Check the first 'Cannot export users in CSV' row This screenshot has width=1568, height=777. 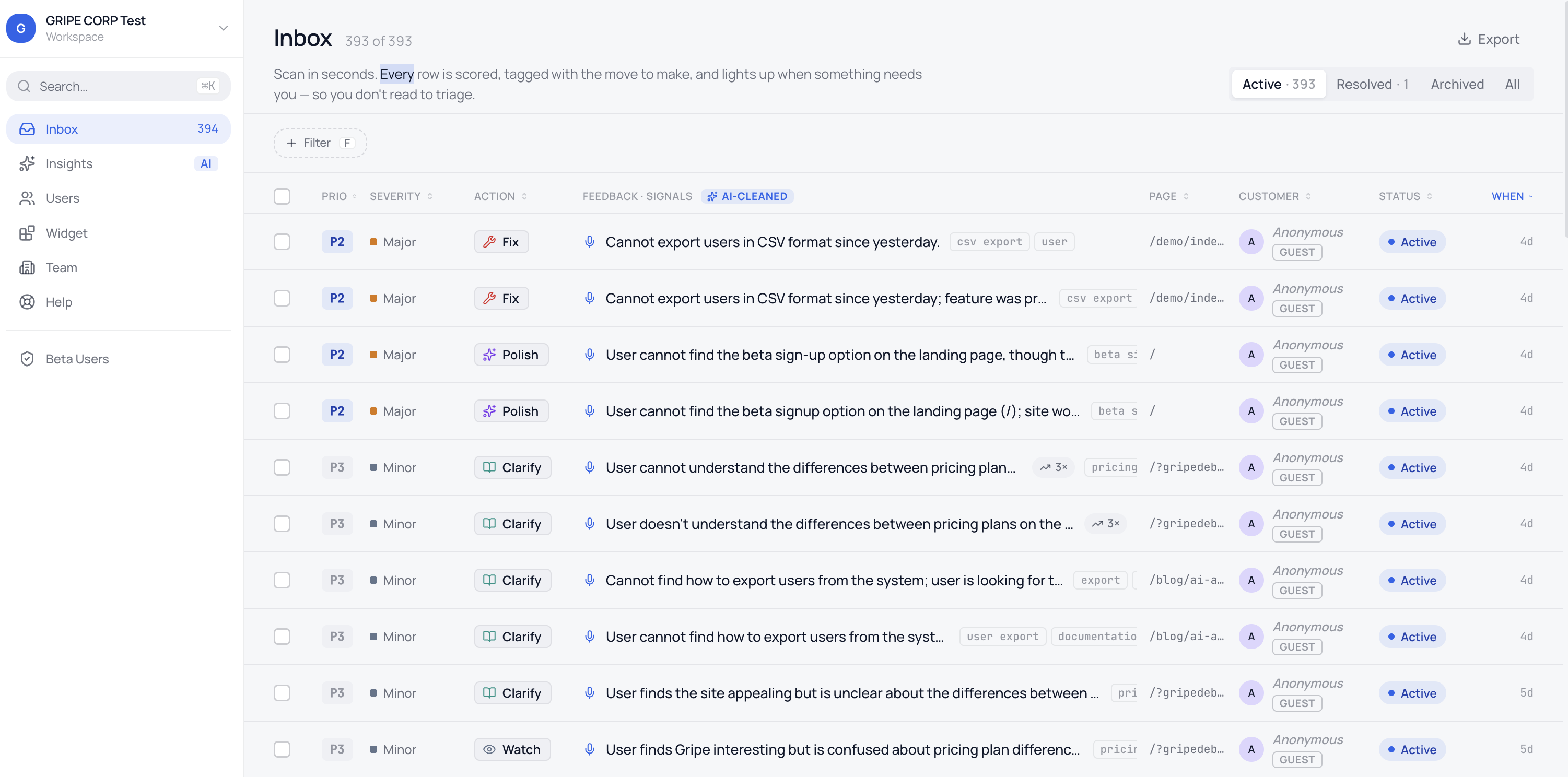[x=282, y=242]
